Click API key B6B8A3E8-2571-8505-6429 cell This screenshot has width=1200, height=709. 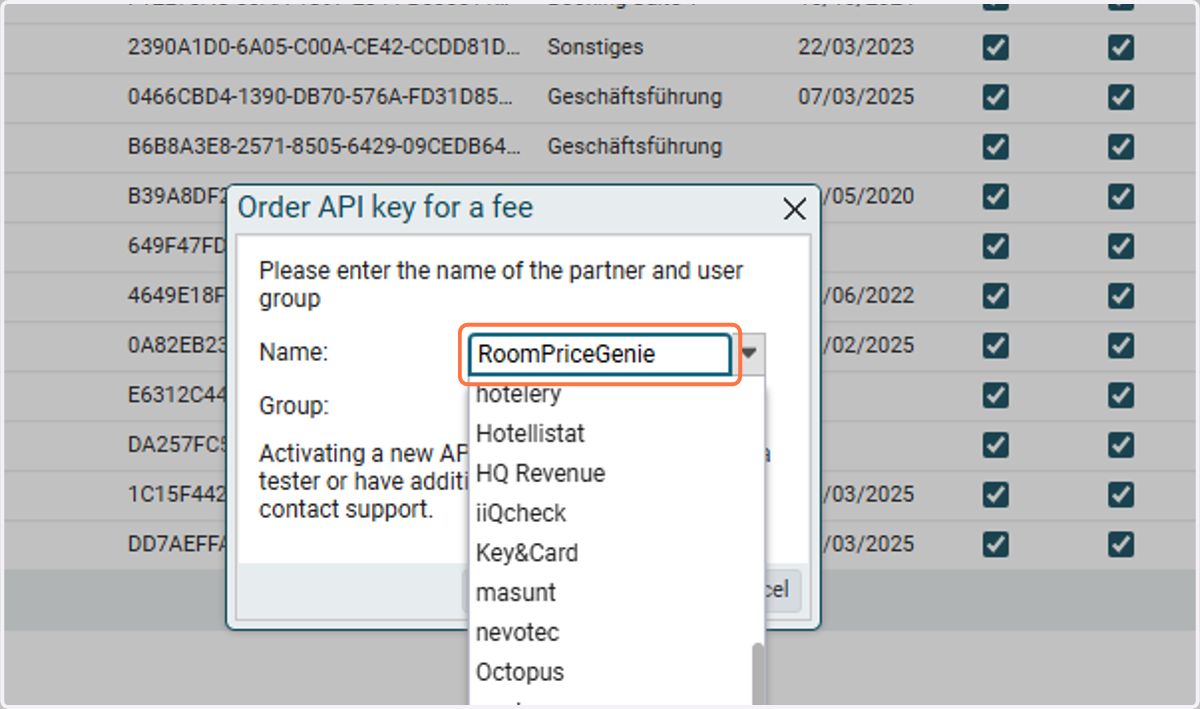[x=324, y=147]
